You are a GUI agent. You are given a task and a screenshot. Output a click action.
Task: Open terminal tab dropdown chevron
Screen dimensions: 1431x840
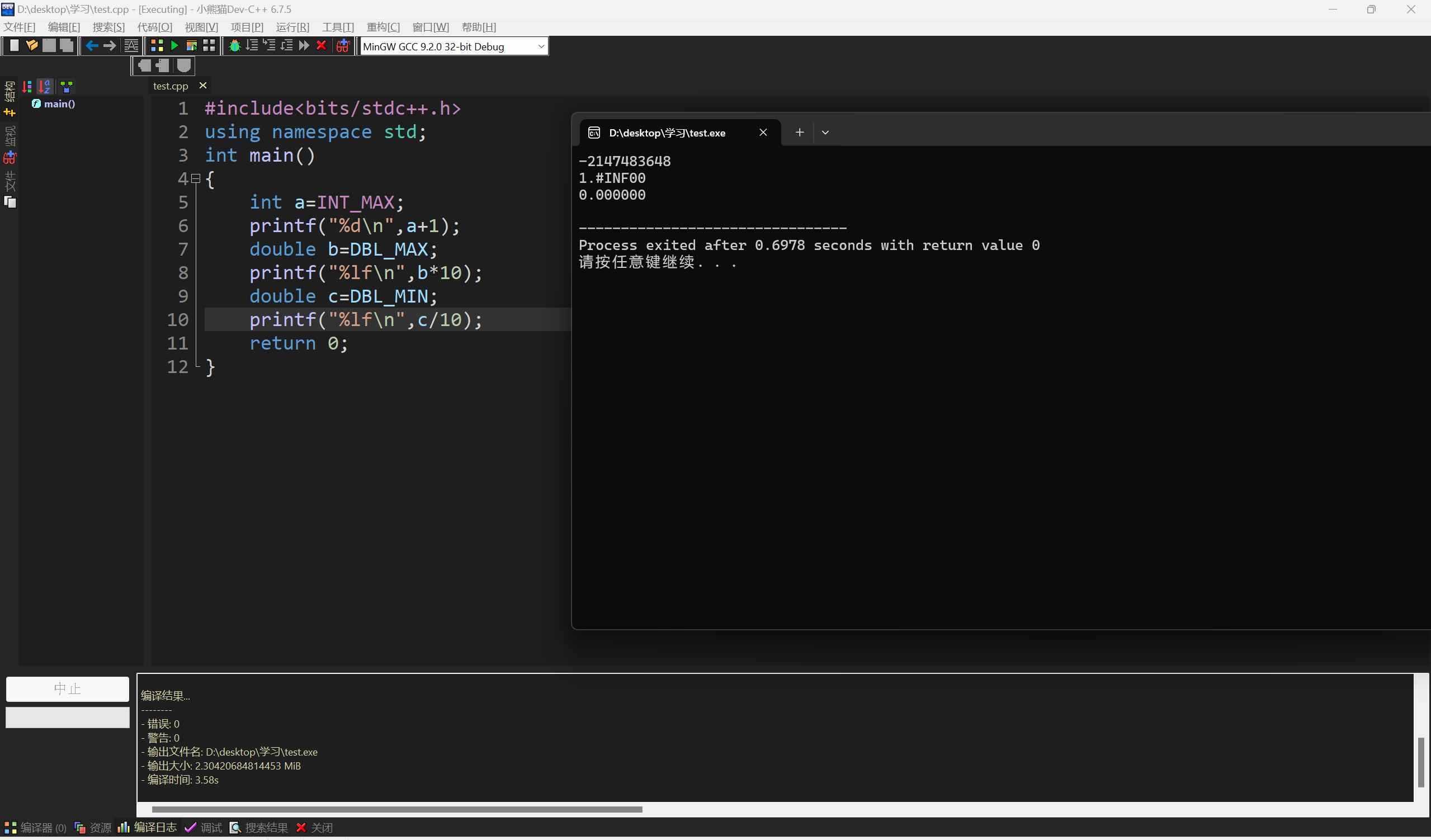tap(826, 133)
